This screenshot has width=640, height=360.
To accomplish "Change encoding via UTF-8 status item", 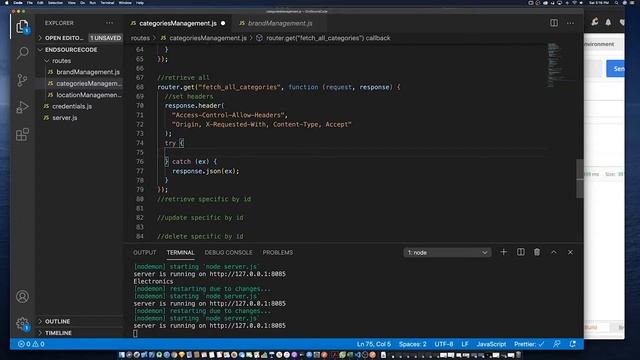I will pos(444,344).
